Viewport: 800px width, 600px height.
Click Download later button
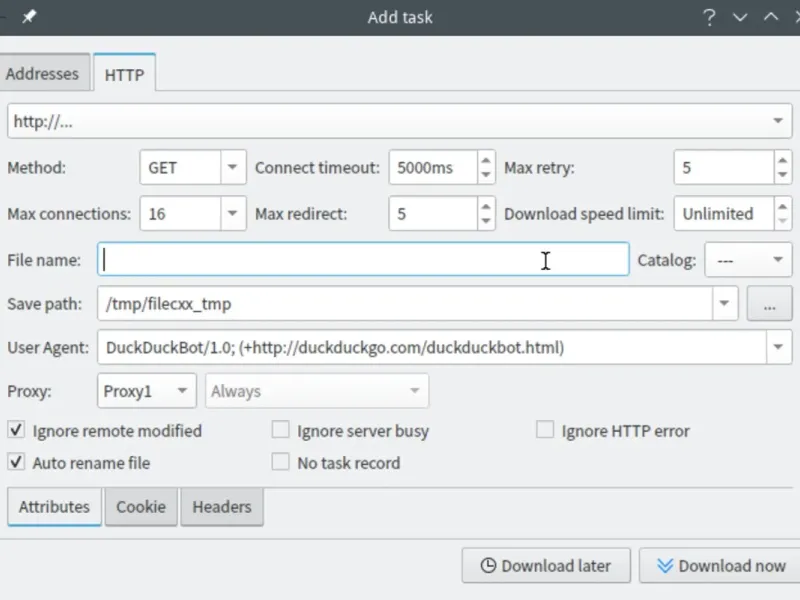[546, 566]
